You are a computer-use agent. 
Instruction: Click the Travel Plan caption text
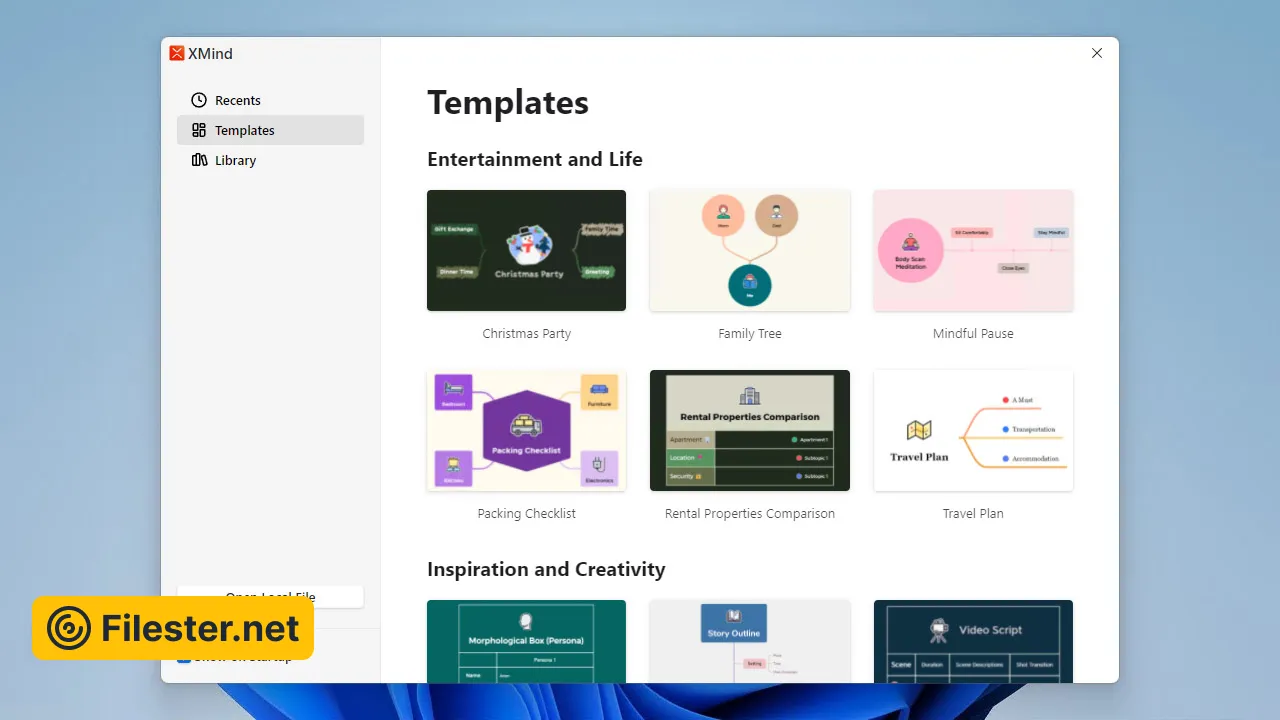(973, 514)
